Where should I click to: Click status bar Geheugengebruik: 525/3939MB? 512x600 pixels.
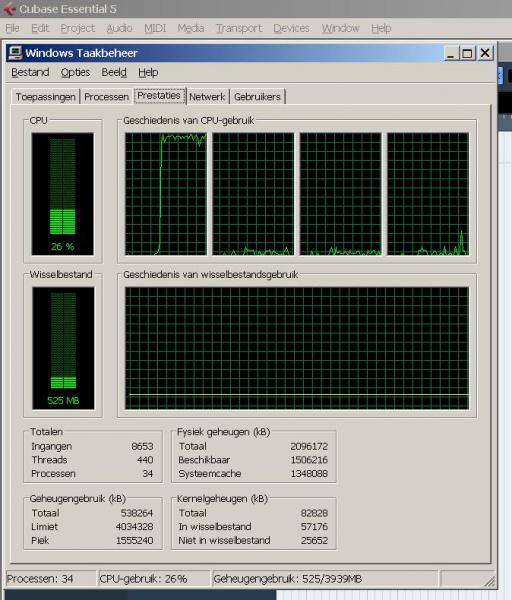point(325,579)
